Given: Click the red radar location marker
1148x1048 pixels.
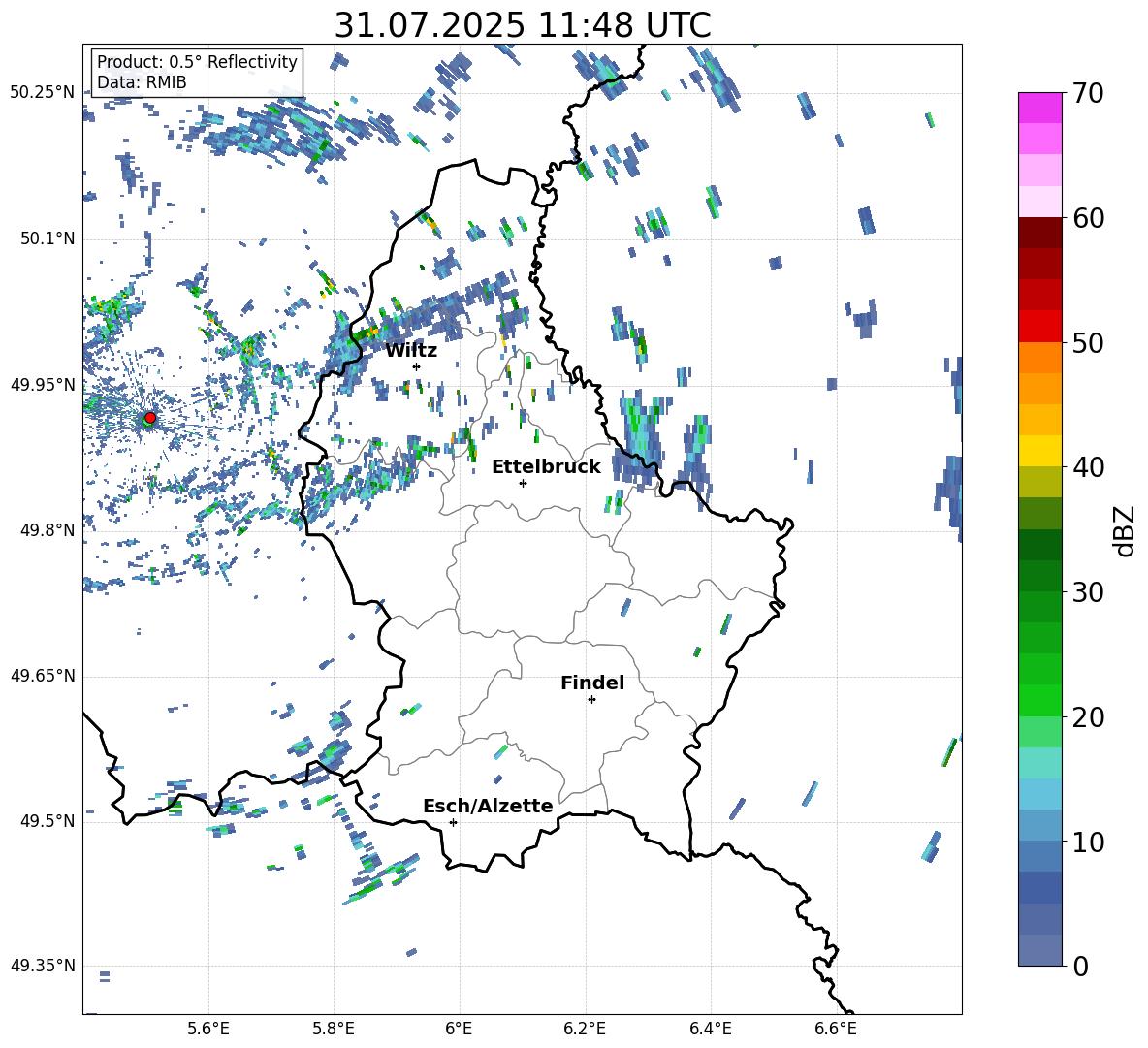Looking at the screenshot, I should [x=150, y=417].
